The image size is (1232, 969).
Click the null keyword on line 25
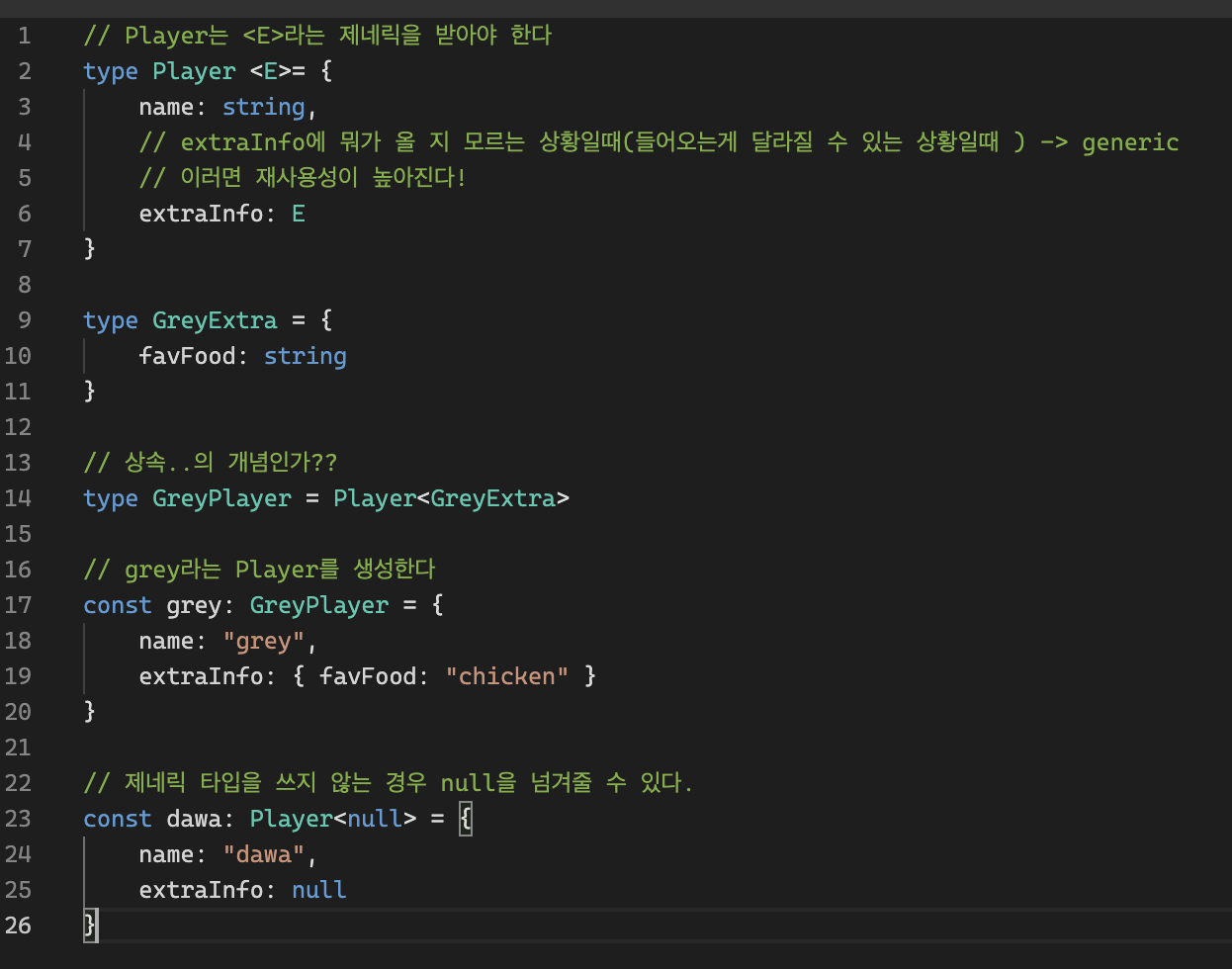pos(318,889)
